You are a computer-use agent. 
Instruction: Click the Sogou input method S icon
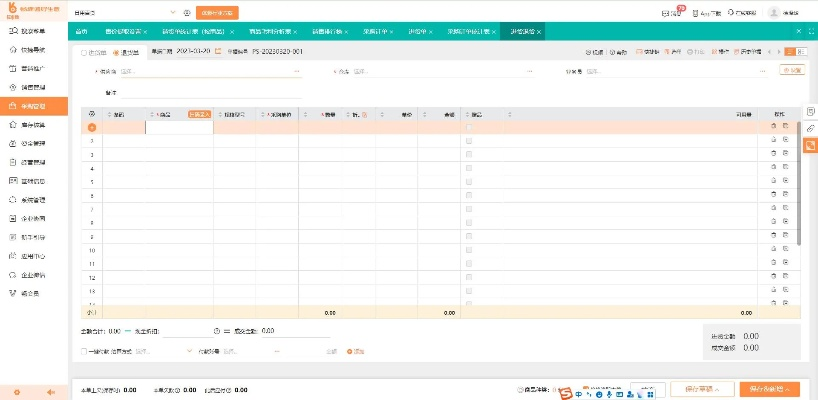(567, 394)
